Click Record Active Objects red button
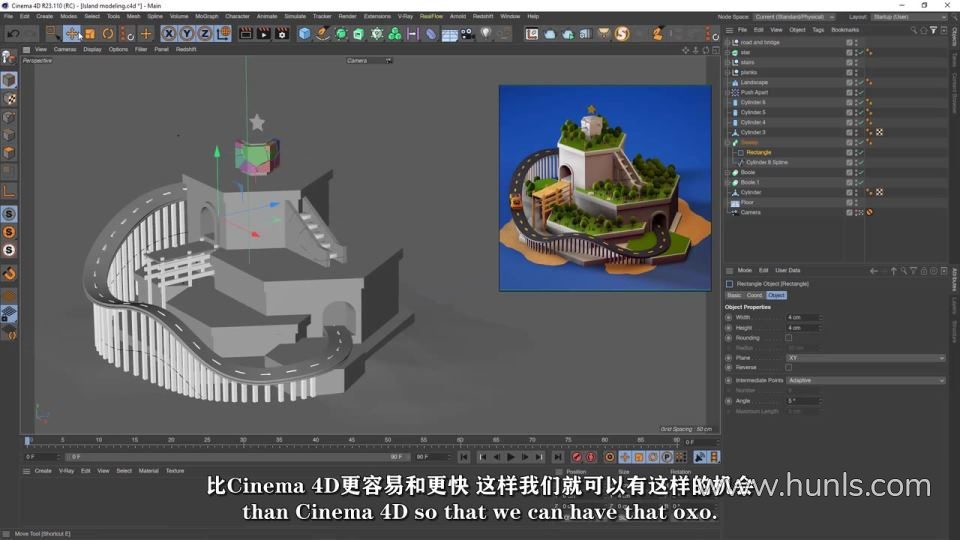960x540 pixels. (577, 457)
